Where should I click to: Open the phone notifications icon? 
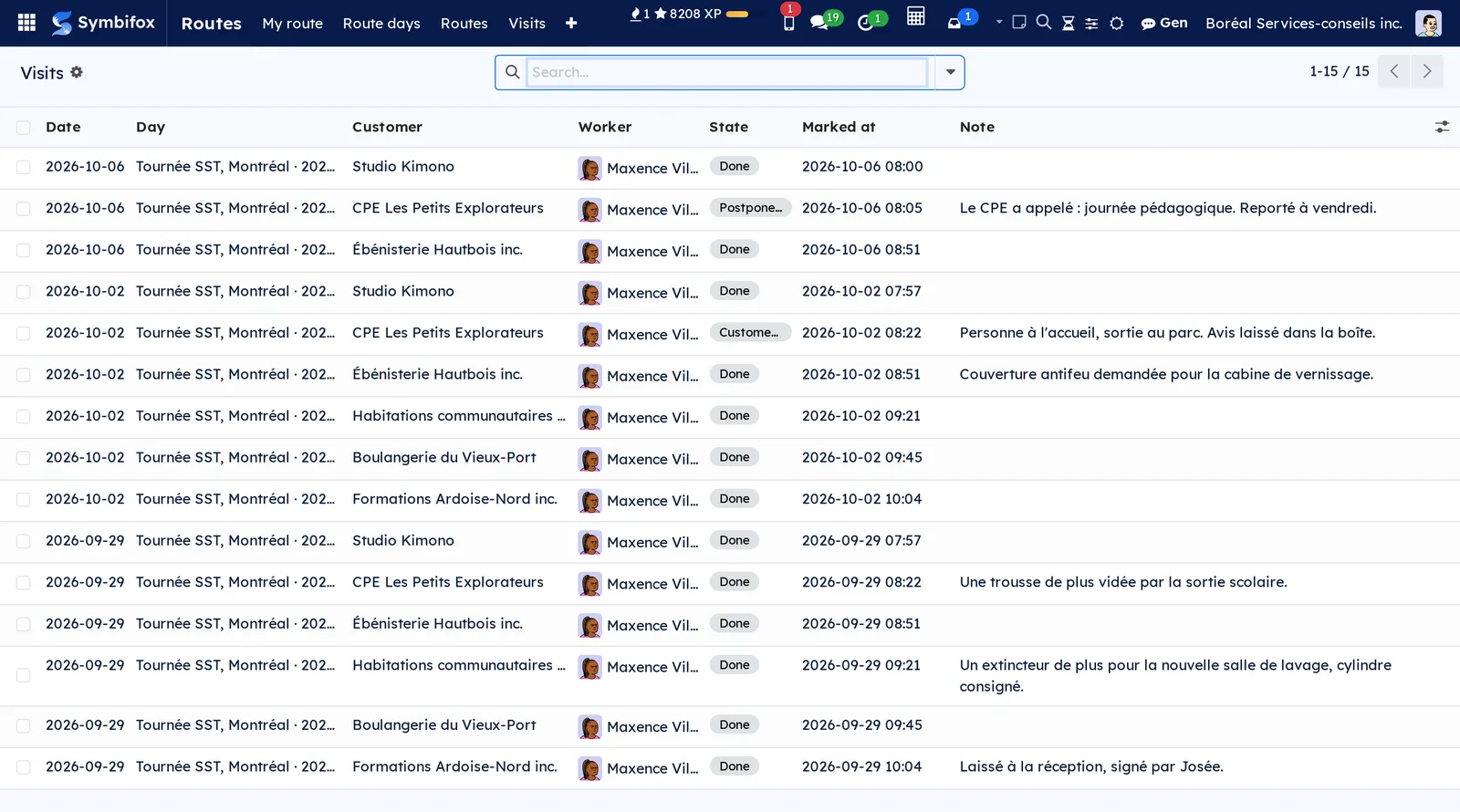(x=788, y=22)
